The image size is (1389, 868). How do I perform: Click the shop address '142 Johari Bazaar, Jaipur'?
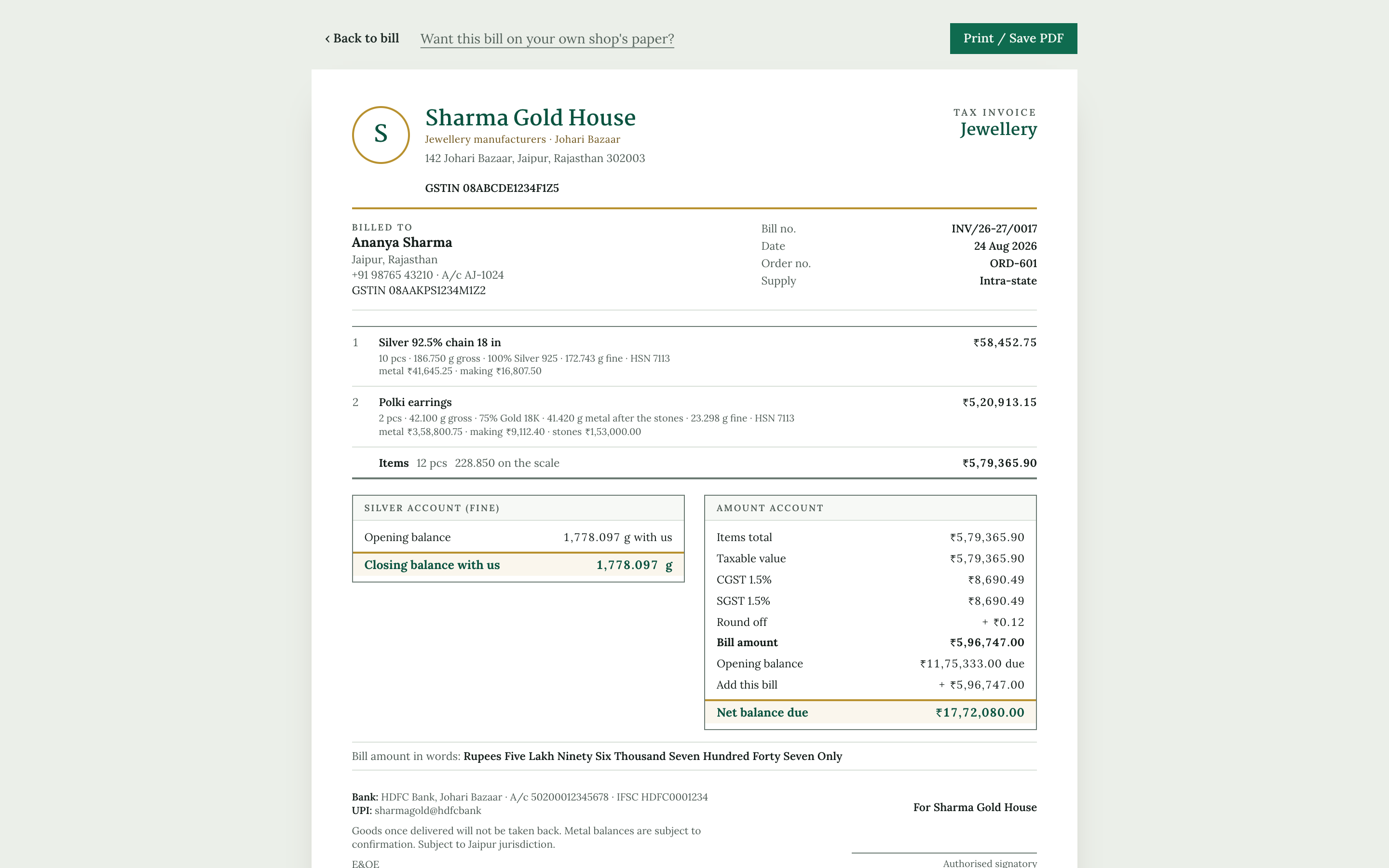click(x=535, y=159)
